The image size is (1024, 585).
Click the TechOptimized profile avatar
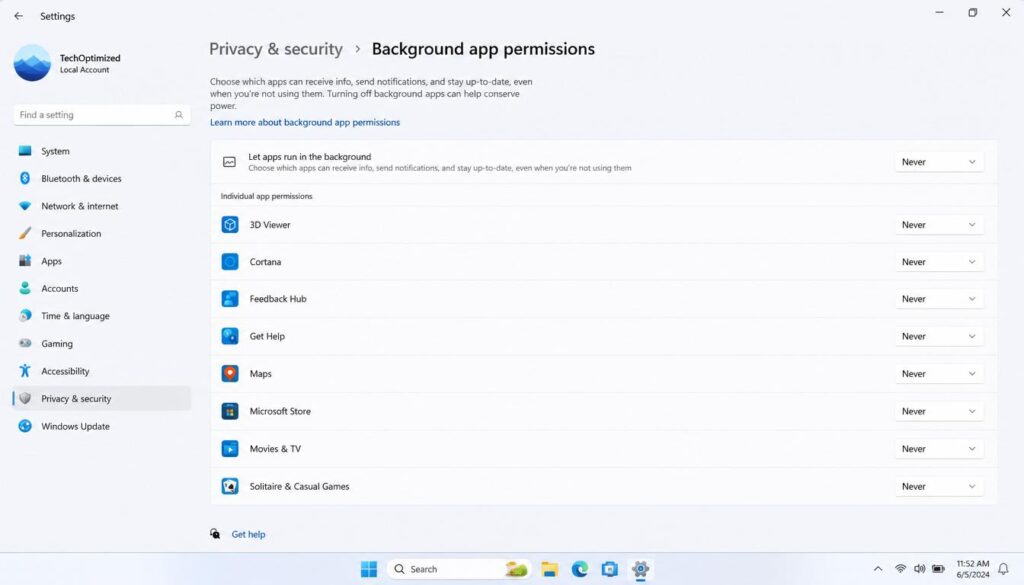(32, 63)
